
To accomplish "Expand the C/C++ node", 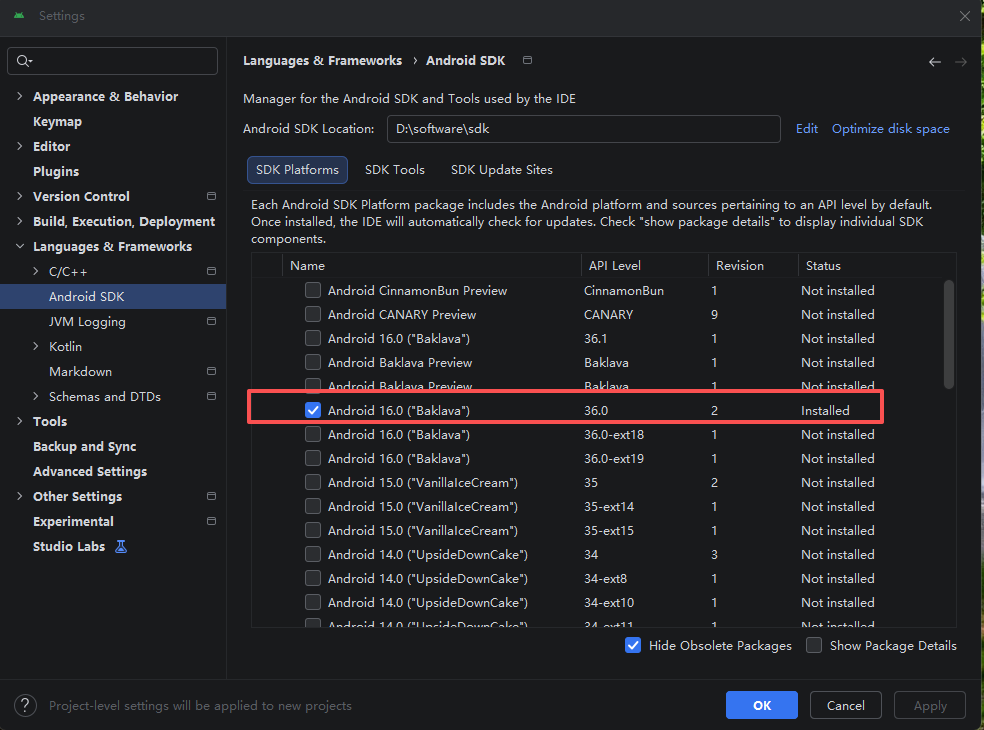I will [36, 271].
